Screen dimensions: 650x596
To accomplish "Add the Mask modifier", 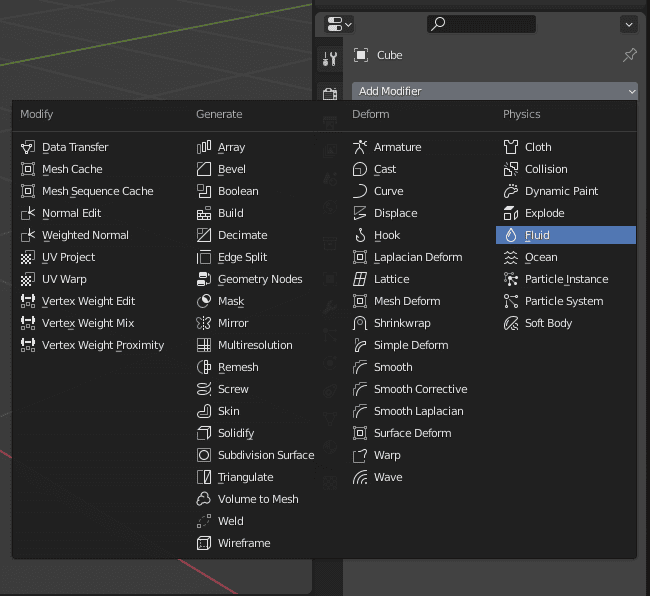I will (x=221, y=301).
